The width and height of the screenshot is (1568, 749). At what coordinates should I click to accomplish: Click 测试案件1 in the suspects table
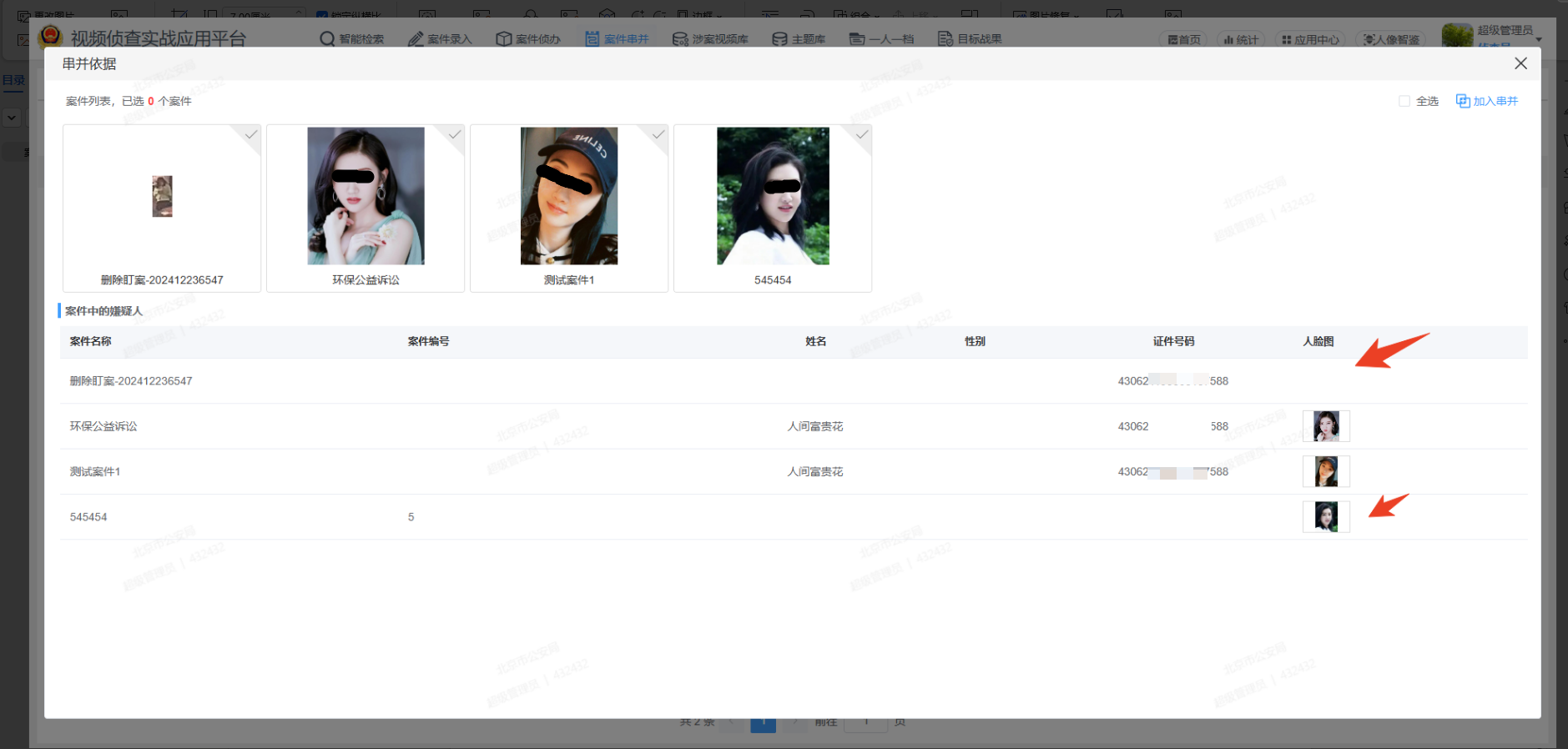95,472
